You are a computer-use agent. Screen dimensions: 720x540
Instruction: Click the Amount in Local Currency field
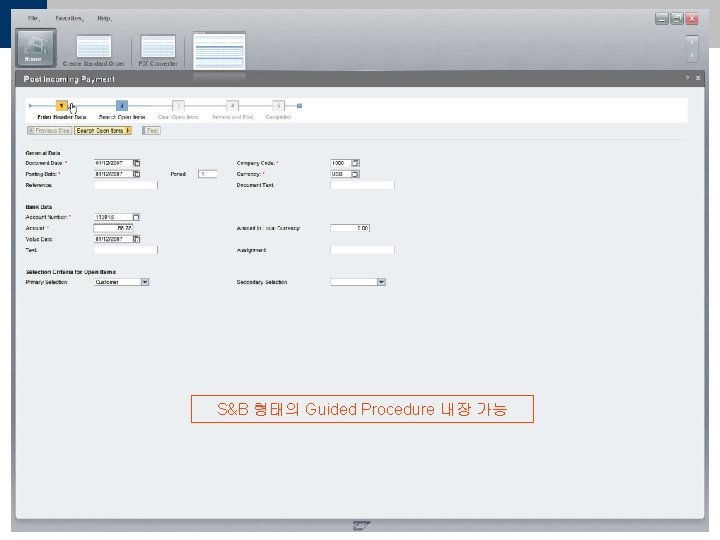350,228
